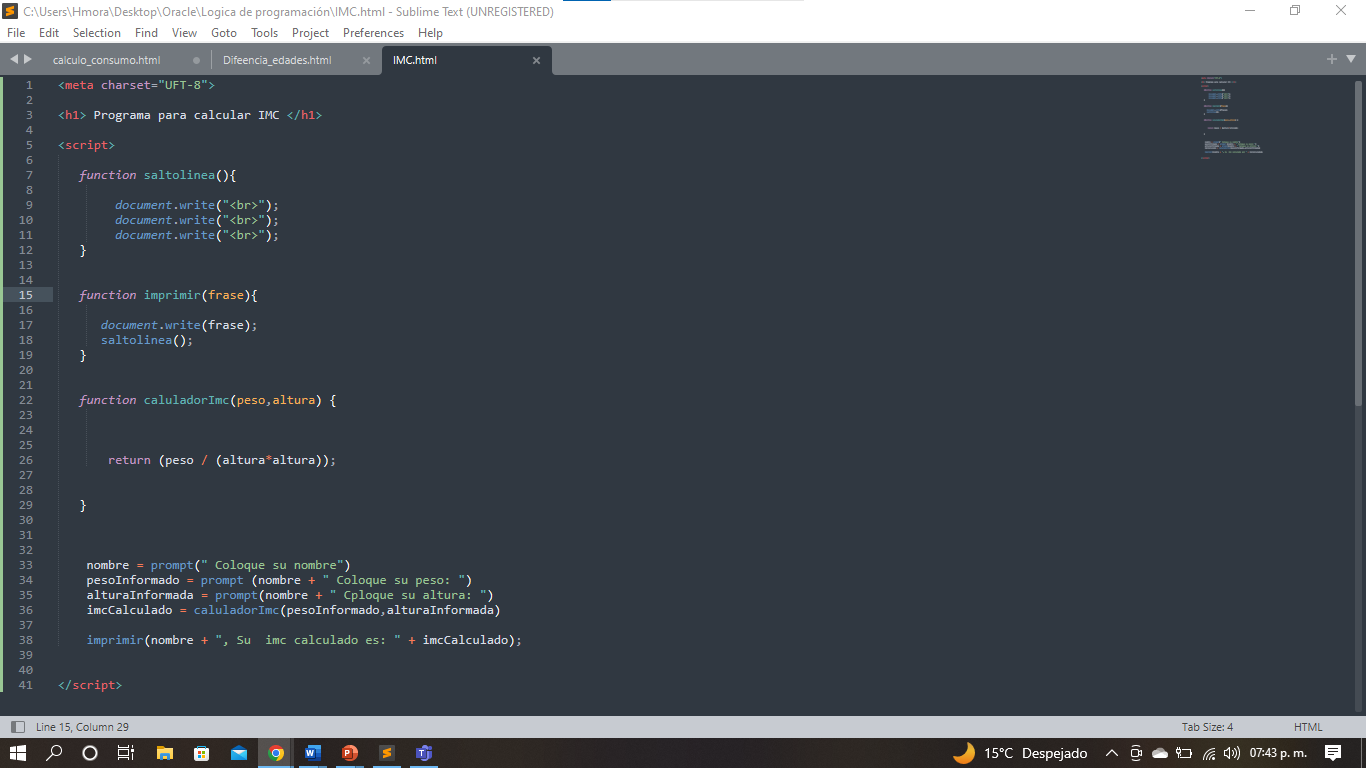Click line number 26 in gutter
Screen dimensions: 1366x768
26,460
